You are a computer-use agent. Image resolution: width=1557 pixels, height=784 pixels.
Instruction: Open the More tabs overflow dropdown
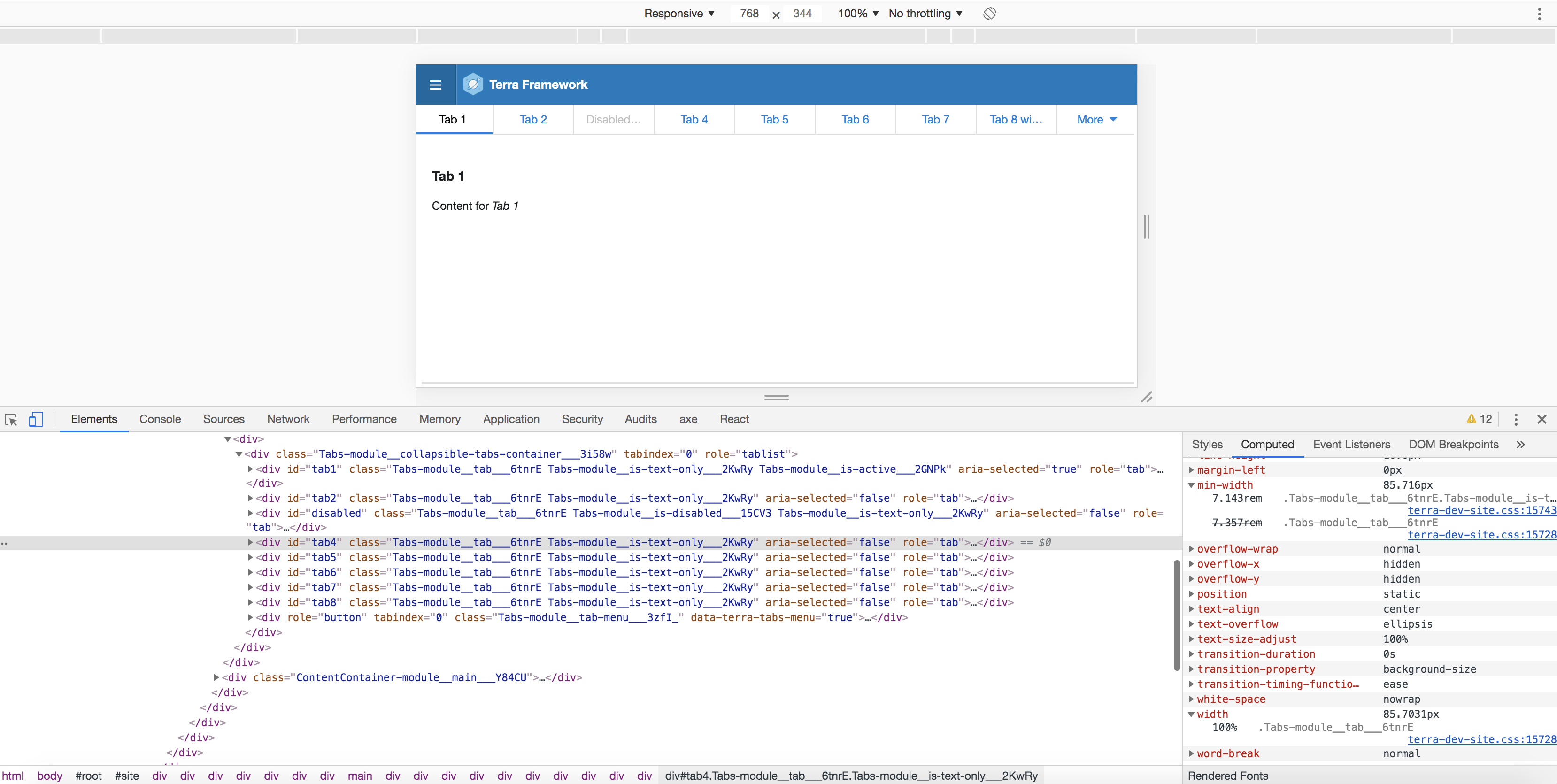pos(1096,119)
